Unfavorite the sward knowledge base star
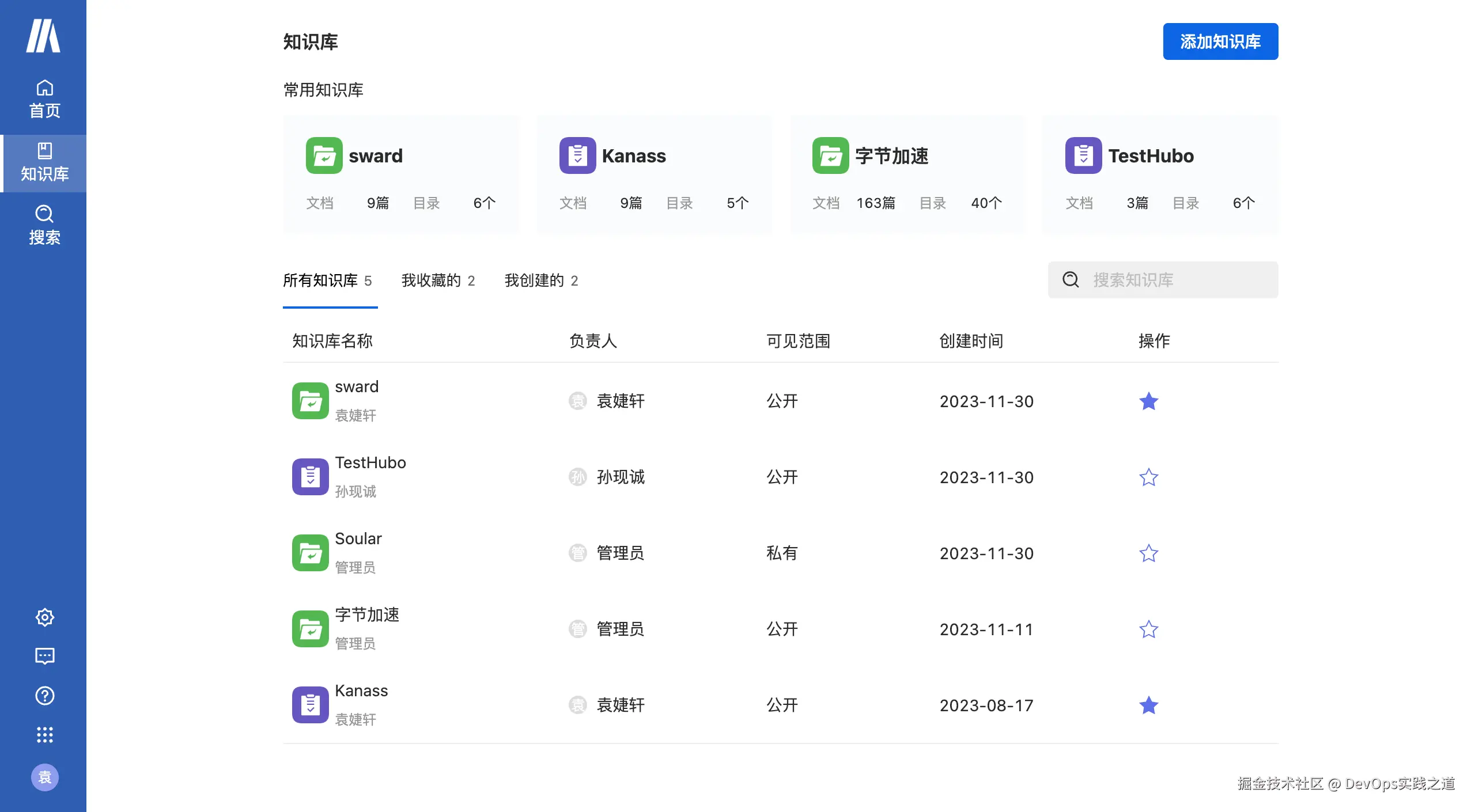Image resolution: width=1475 pixels, height=812 pixels. click(x=1148, y=401)
